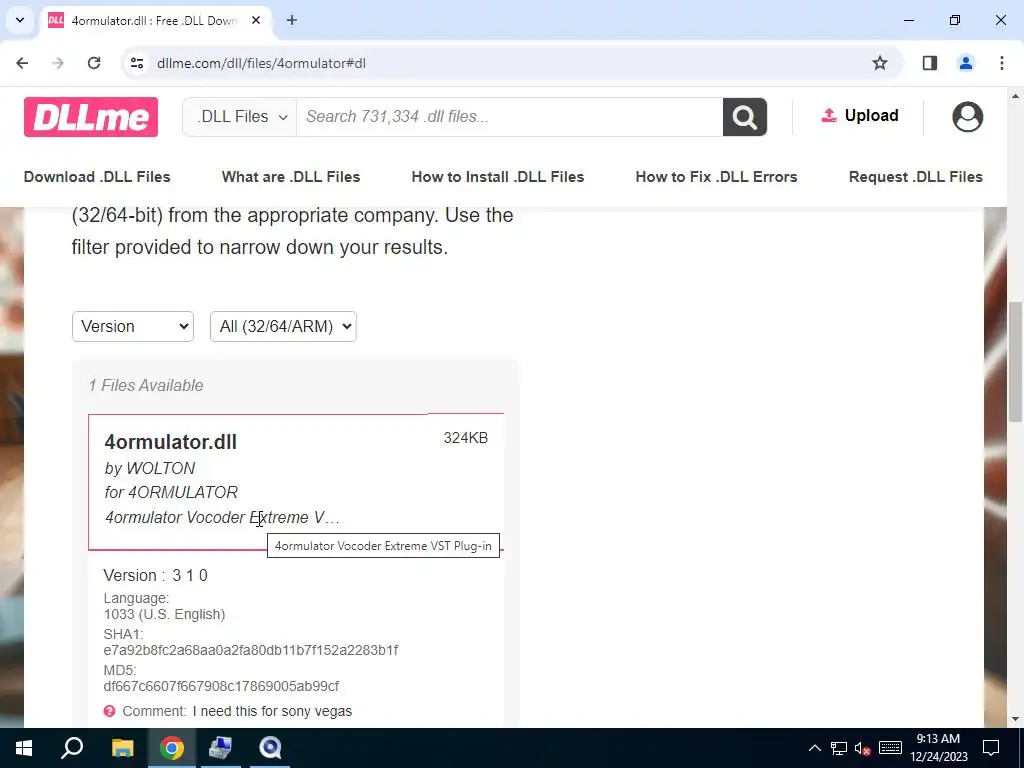Toggle the browser side panel icon
Screen dimensions: 1024x768
pos(930,63)
